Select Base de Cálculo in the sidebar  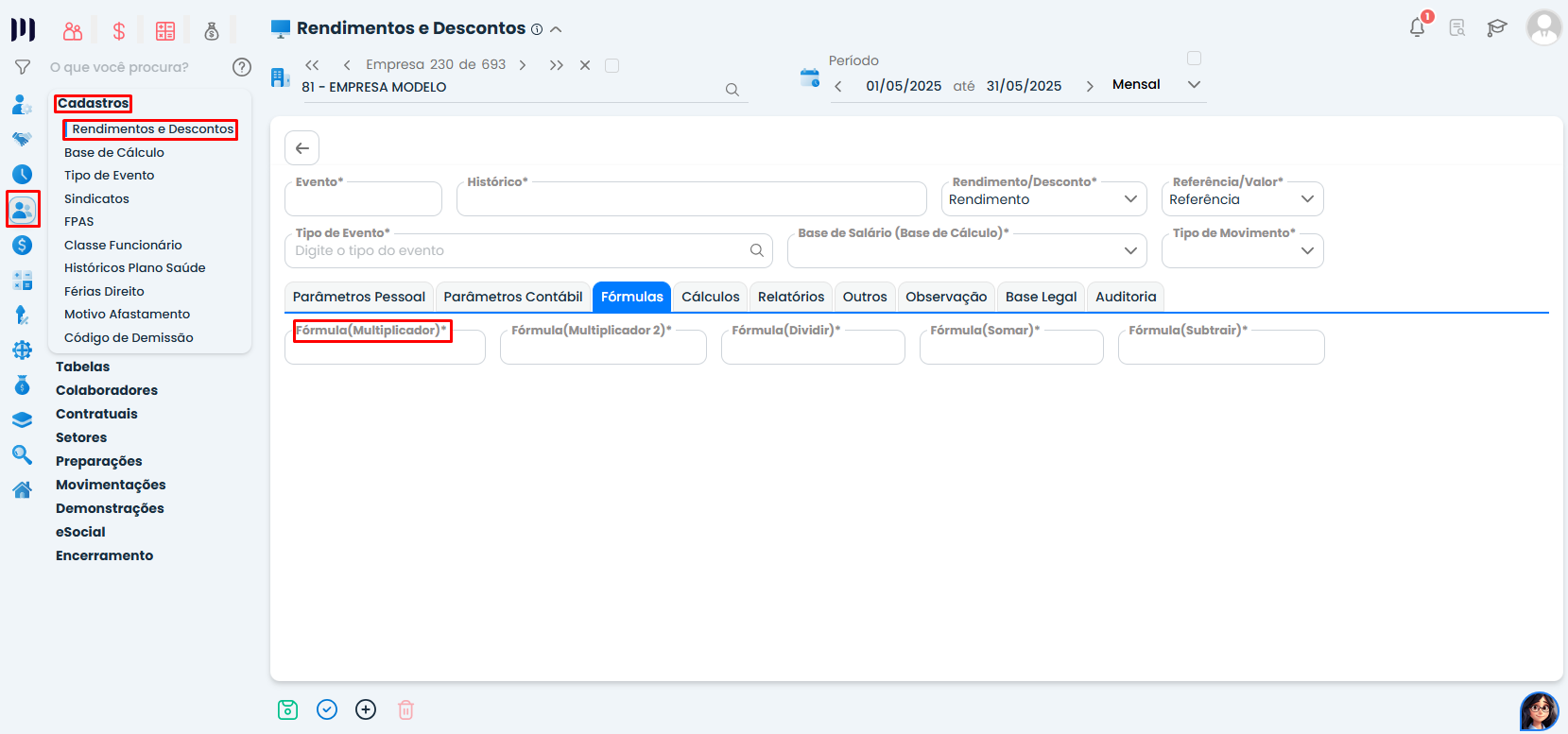click(x=114, y=152)
